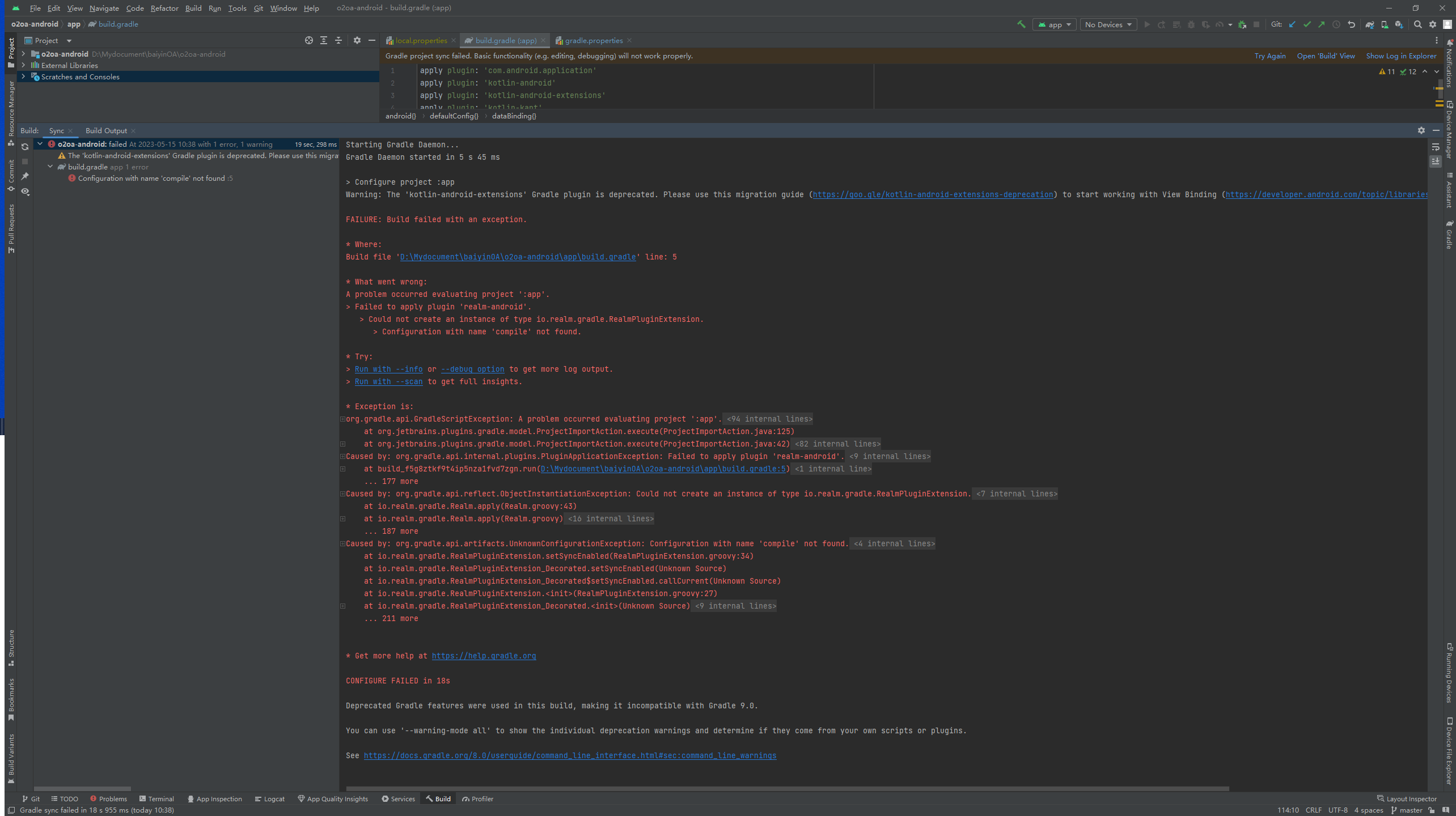Click the build output horizontal scrollbar
This screenshot has width=1456, height=816.
click(787, 788)
